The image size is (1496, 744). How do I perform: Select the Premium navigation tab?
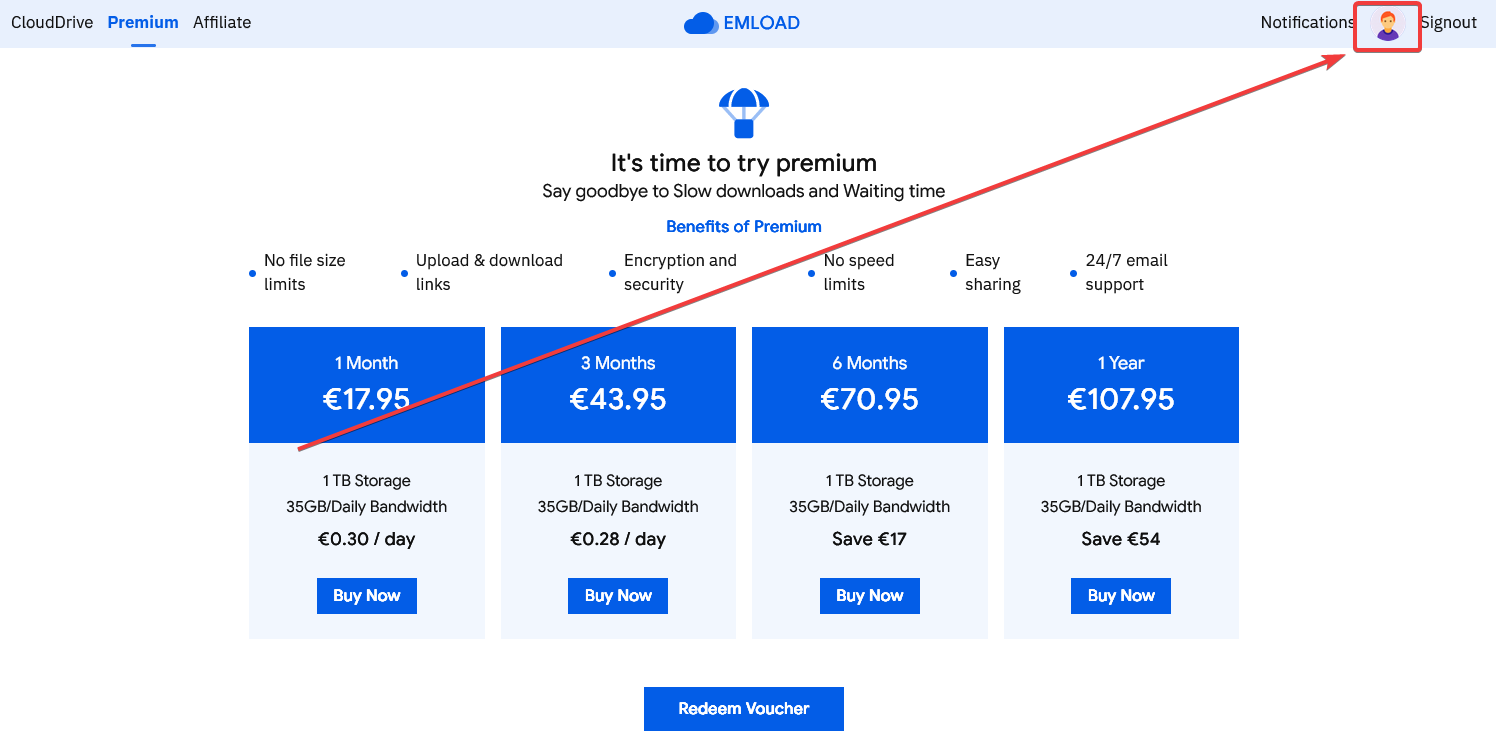pyautogui.click(x=142, y=22)
